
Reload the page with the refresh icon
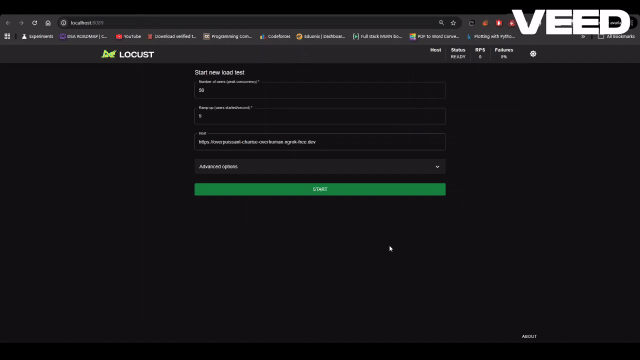pos(35,23)
